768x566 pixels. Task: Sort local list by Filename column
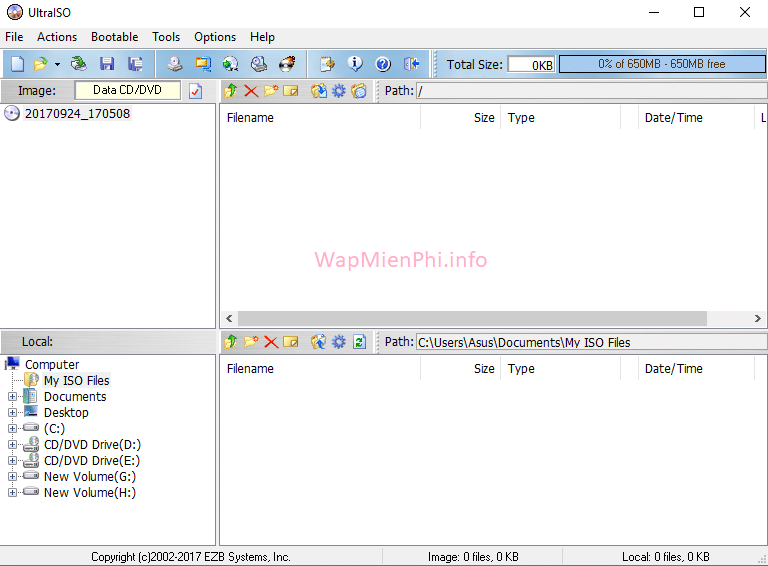click(320, 369)
